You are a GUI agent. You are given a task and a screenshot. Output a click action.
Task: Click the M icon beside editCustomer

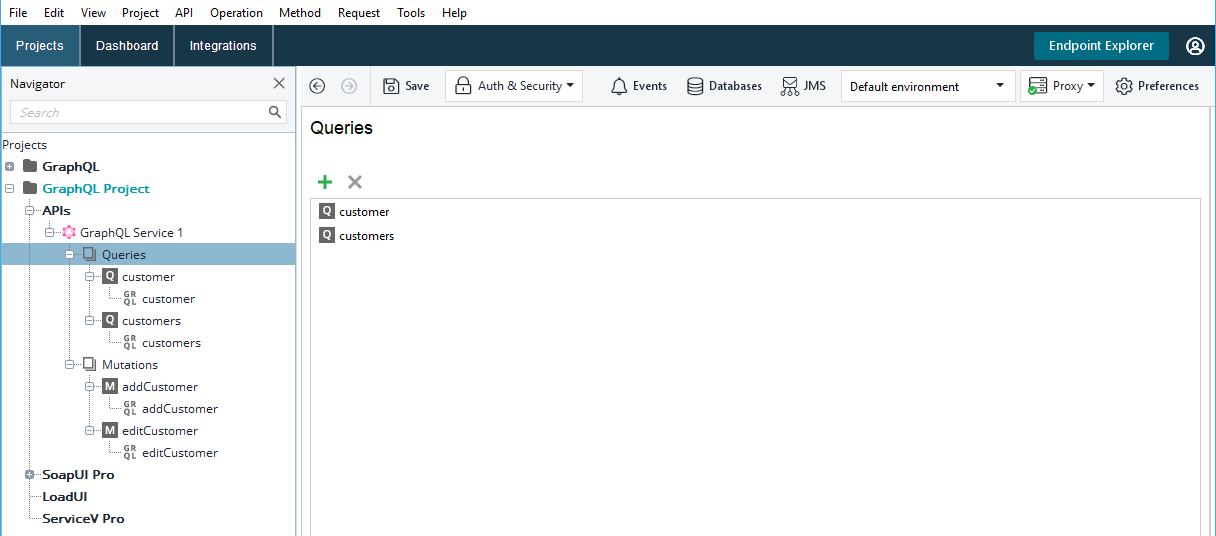pyautogui.click(x=110, y=431)
